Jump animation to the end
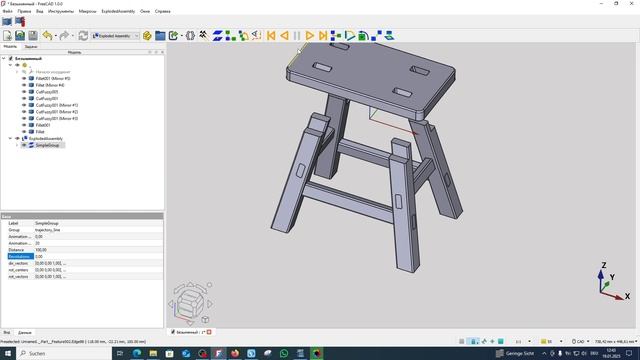Image resolution: width=640 pixels, height=360 pixels. (322, 36)
